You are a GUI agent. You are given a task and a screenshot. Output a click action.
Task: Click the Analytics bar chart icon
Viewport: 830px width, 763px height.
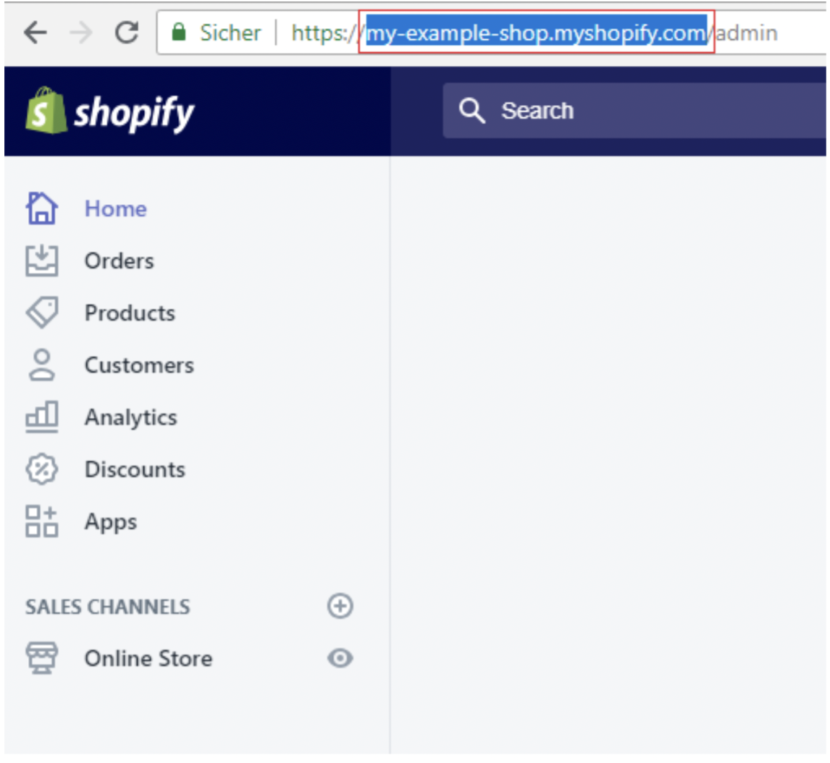tap(41, 417)
